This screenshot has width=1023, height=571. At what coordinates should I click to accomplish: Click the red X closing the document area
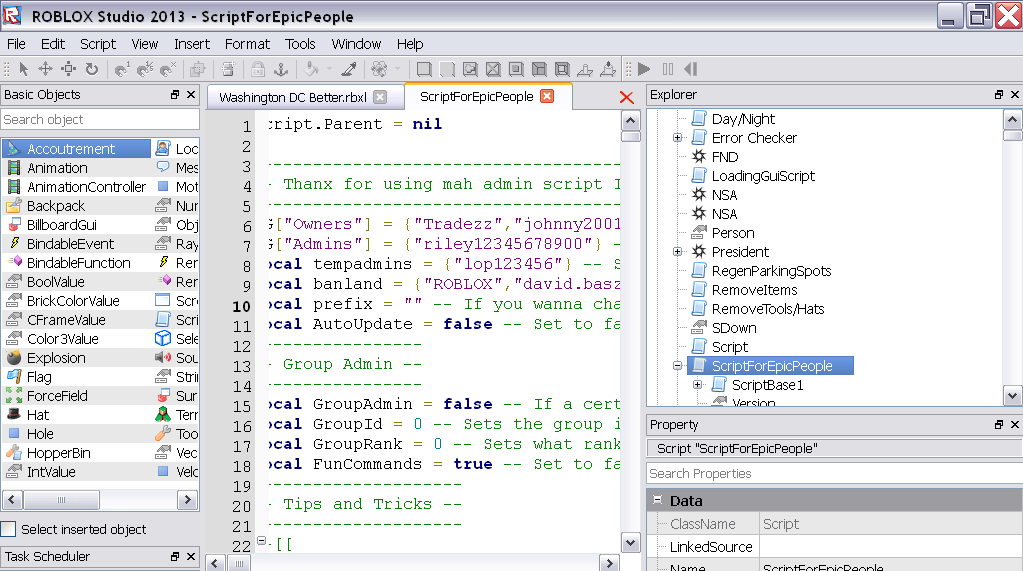pos(626,97)
